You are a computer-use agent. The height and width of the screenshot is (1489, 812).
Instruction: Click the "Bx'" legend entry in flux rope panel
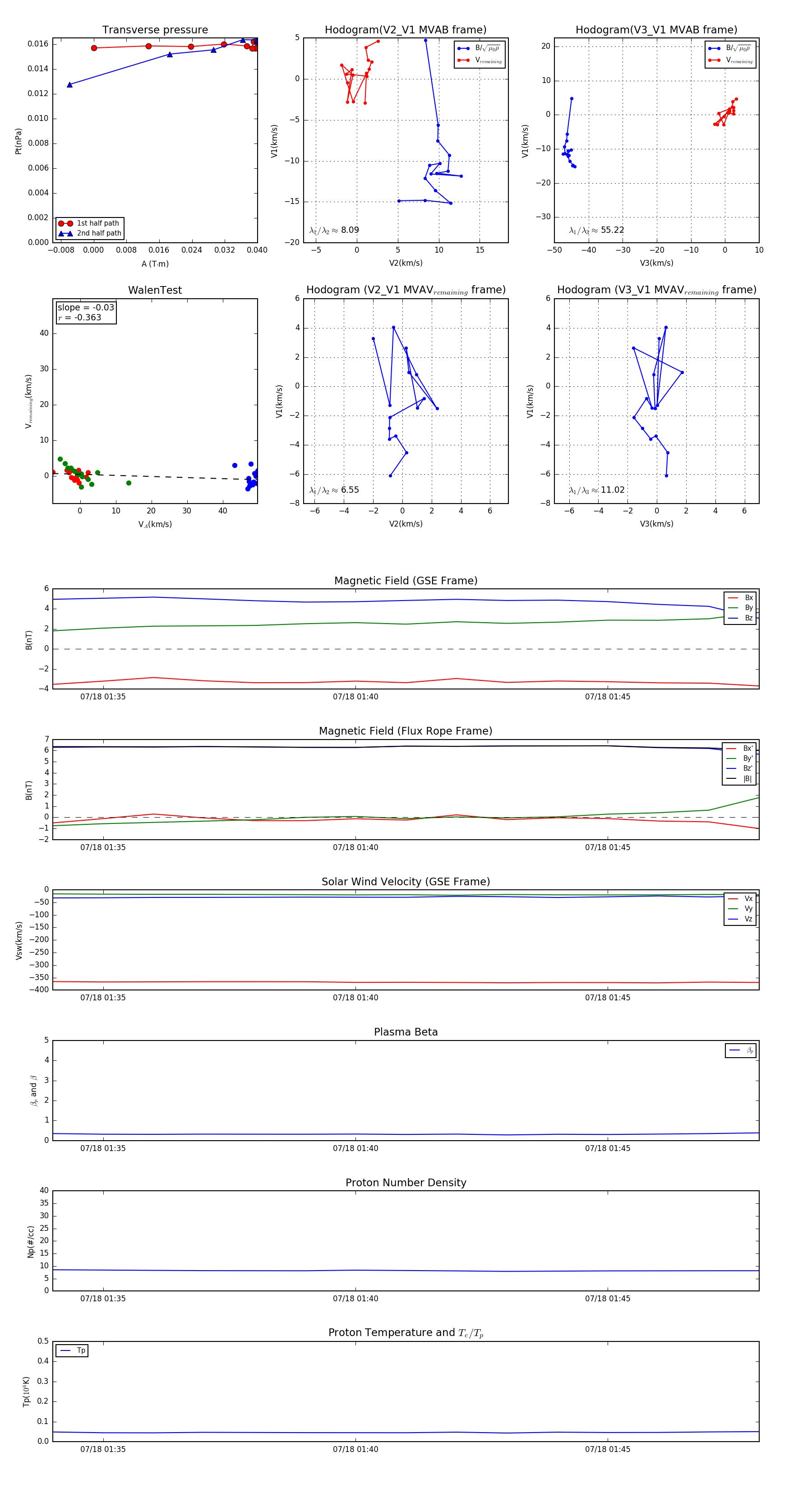(739, 749)
